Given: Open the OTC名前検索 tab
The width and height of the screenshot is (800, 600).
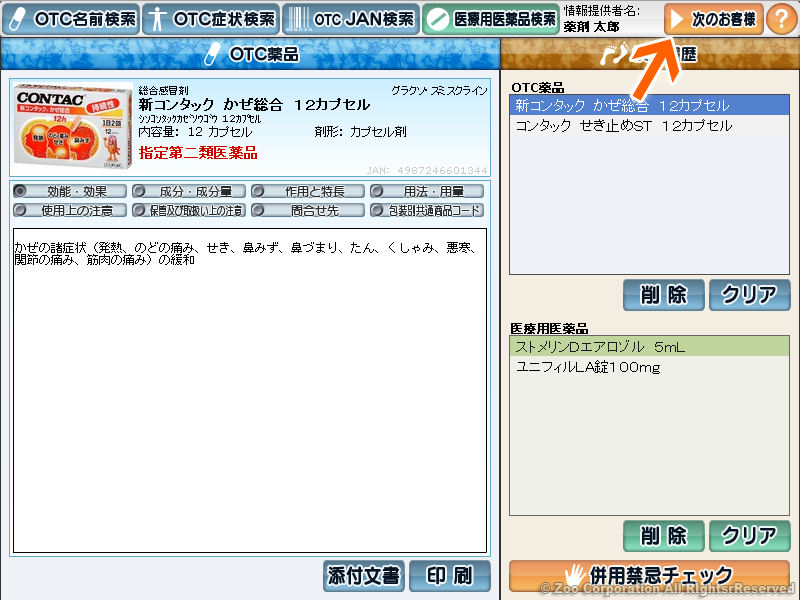Looking at the screenshot, I should pos(71,19).
